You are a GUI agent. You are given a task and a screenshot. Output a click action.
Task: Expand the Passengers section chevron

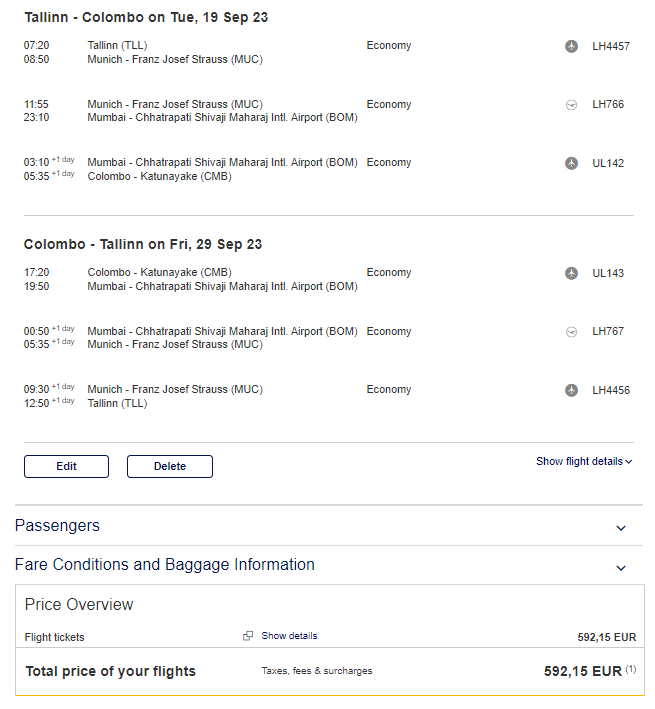coord(621,528)
